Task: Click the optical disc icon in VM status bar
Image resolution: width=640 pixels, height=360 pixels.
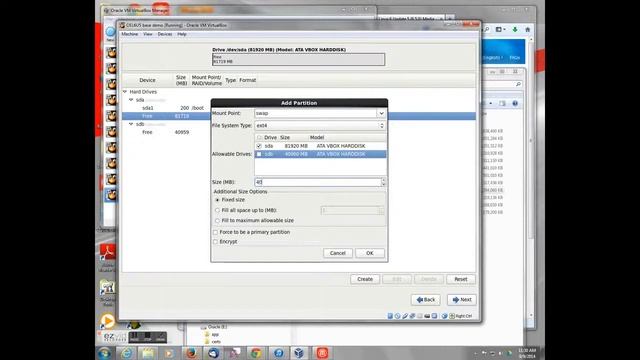Action: point(398,316)
